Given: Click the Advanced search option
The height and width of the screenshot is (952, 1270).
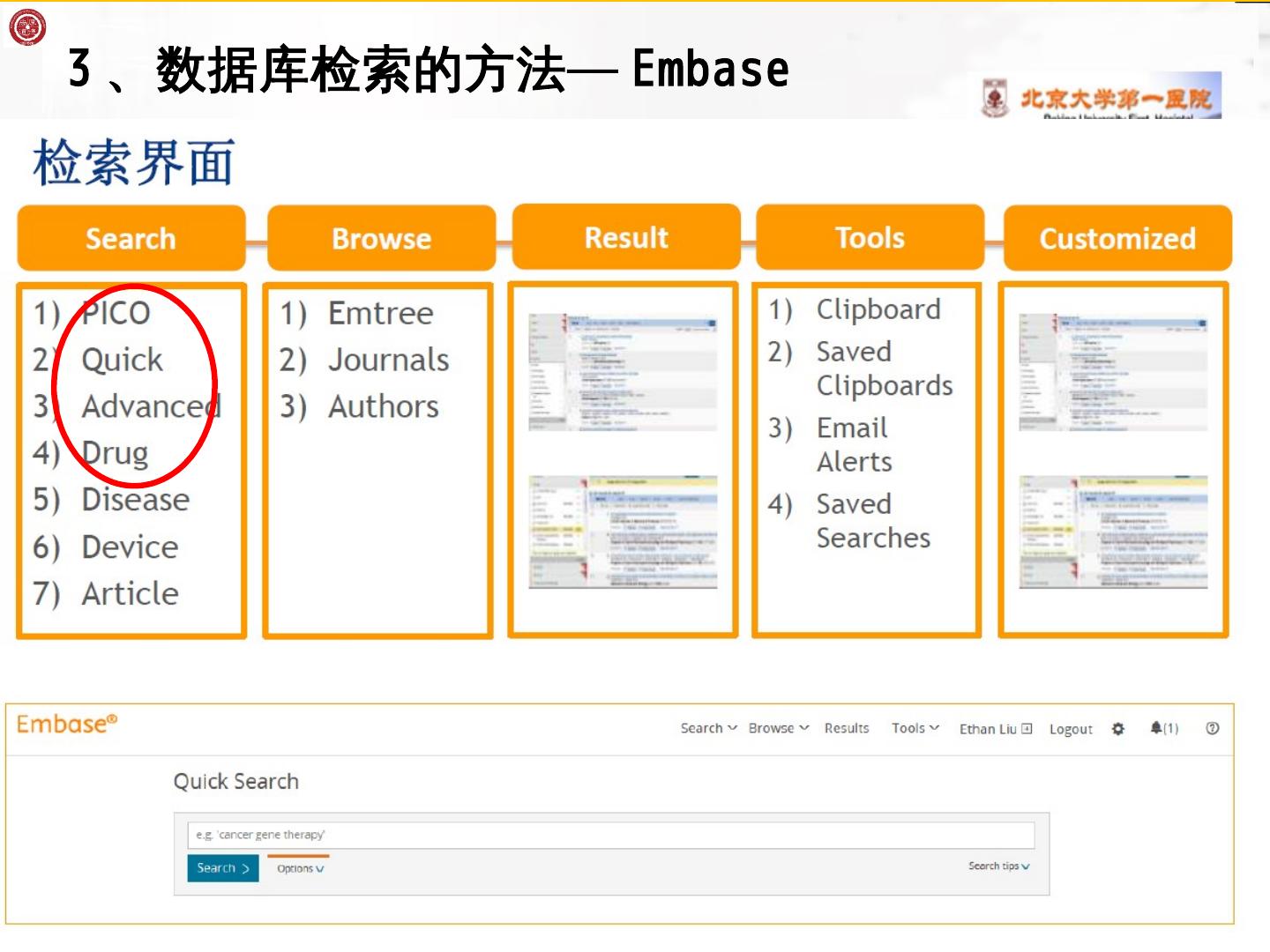Looking at the screenshot, I should click(151, 406).
